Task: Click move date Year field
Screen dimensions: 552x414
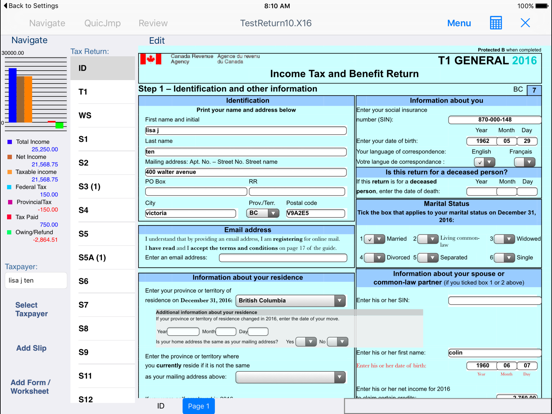Action: point(183,332)
